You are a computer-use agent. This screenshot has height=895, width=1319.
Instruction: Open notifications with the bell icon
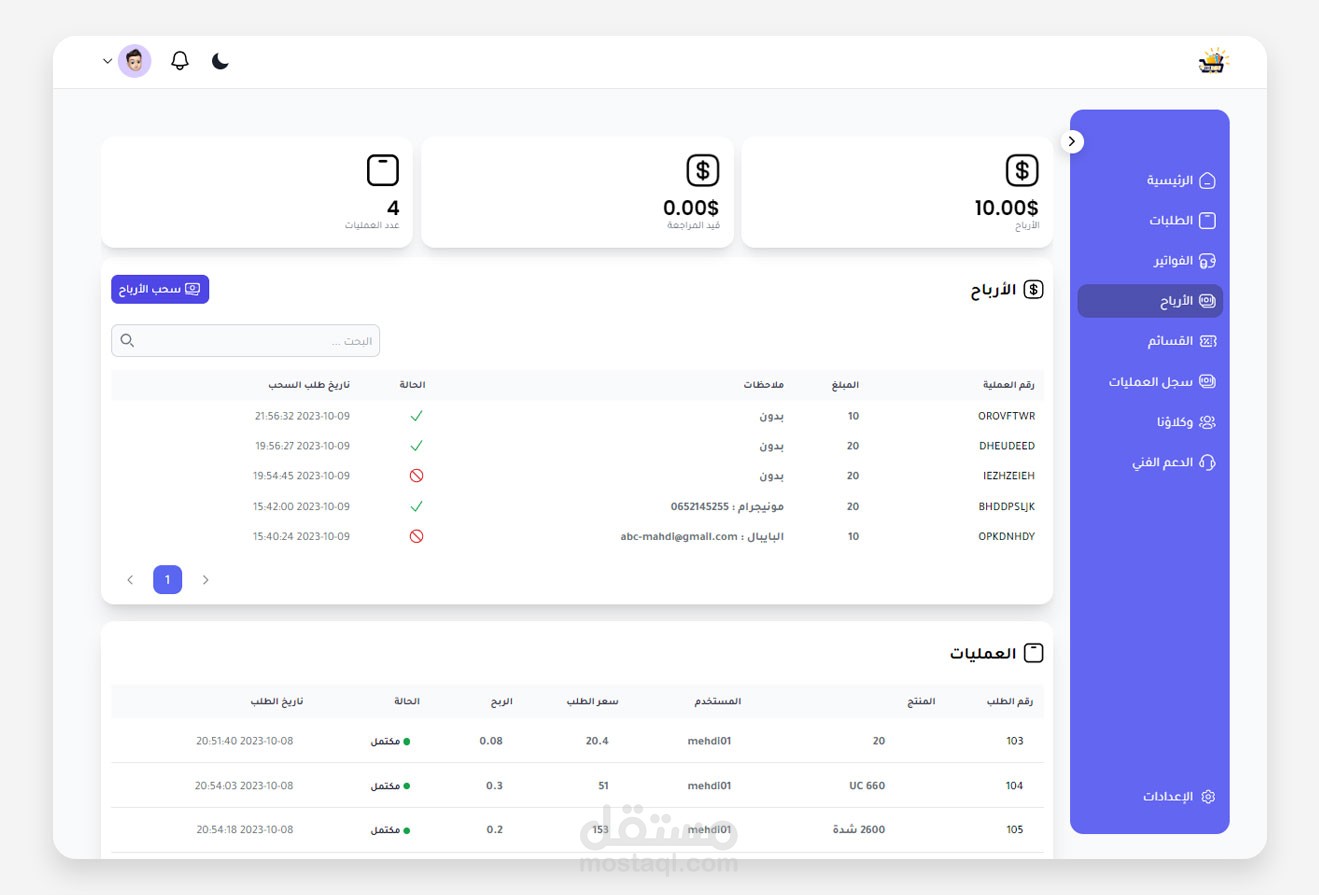pos(180,61)
